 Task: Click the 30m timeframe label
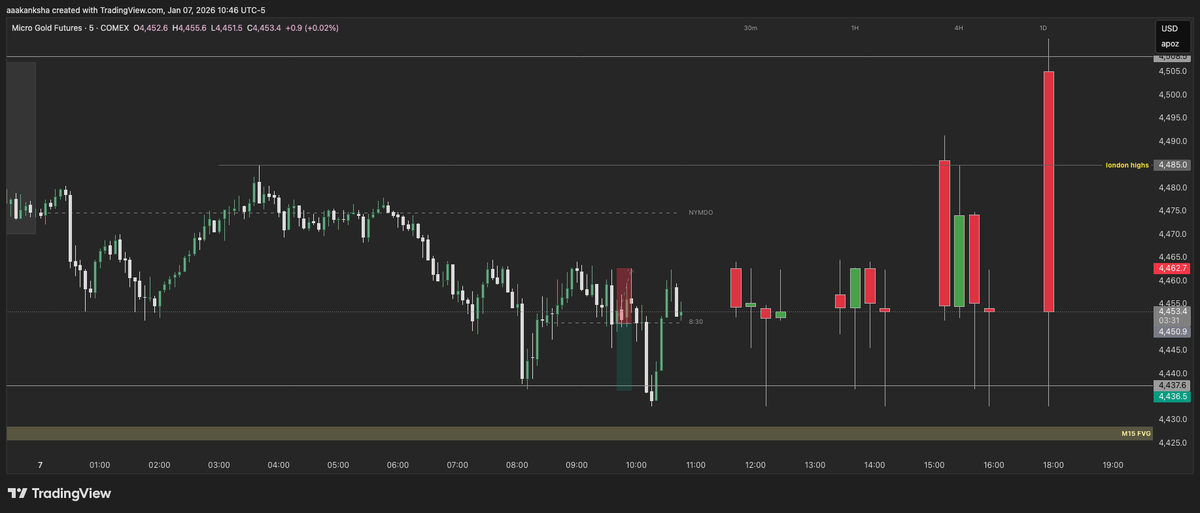tap(750, 28)
